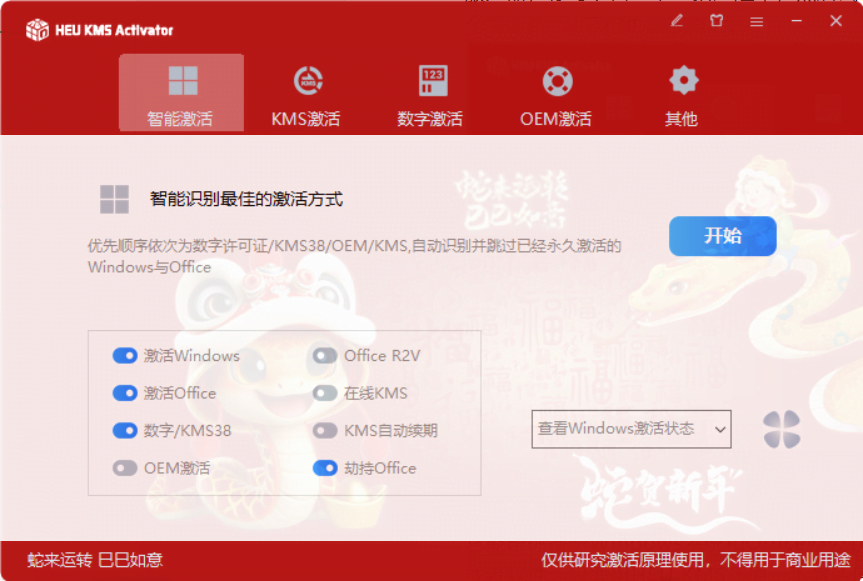The width and height of the screenshot is (863, 581).
Task: Open the hamburger menu icon
Action: [756, 21]
